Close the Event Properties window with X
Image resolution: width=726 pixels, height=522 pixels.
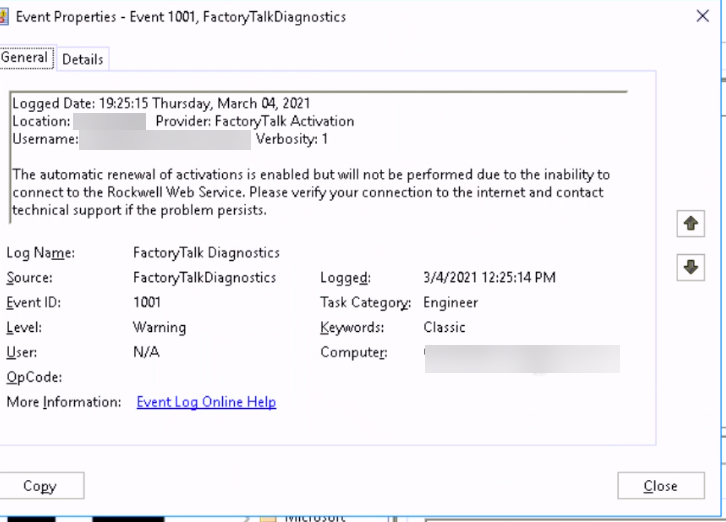point(702,16)
